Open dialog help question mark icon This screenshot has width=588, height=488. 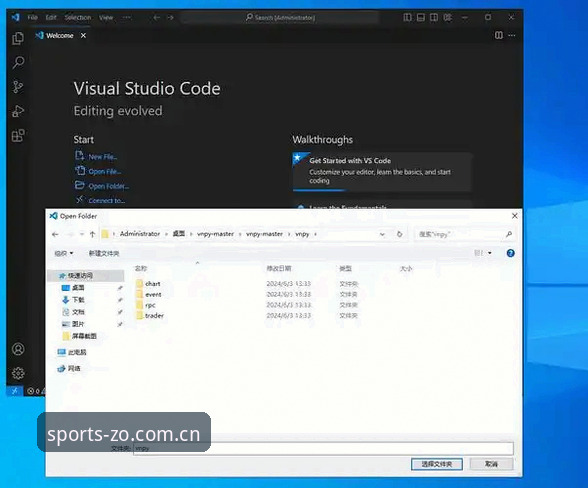510,253
